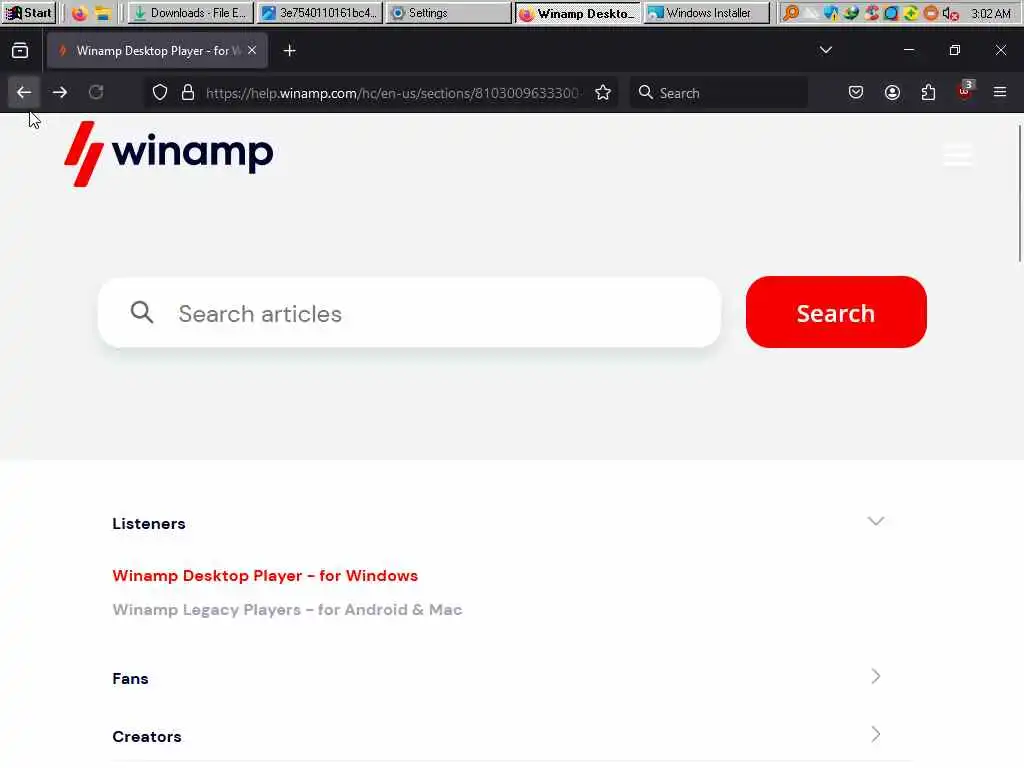The height and width of the screenshot is (768, 1024).
Task: Open the Extensions puzzle-piece icon
Action: point(928,93)
